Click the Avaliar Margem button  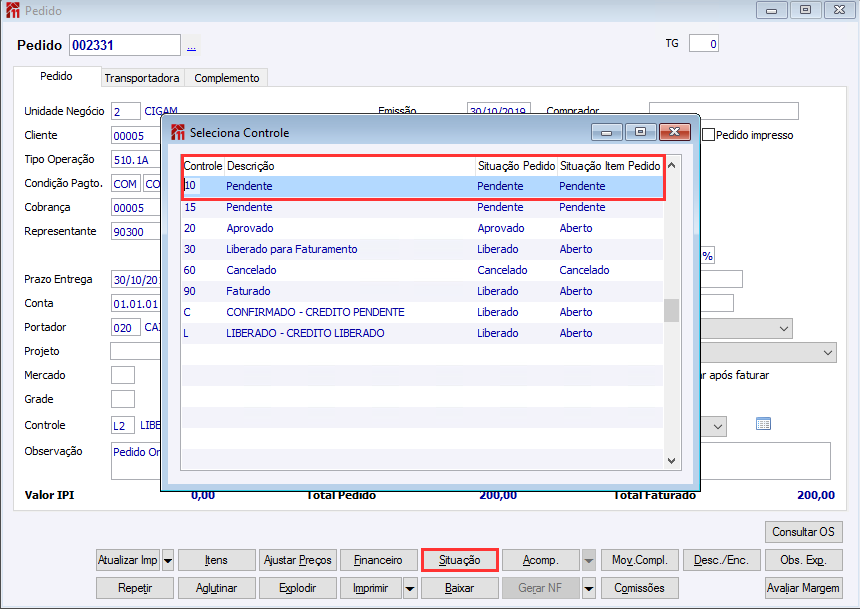coord(804,588)
